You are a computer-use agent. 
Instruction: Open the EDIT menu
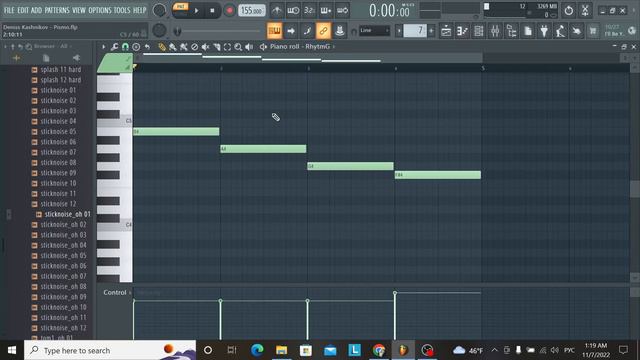(x=23, y=10)
